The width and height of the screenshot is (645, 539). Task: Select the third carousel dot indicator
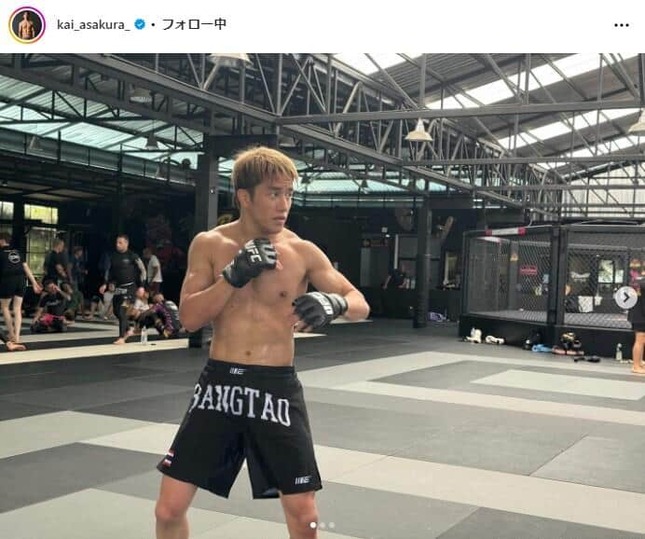point(332,525)
